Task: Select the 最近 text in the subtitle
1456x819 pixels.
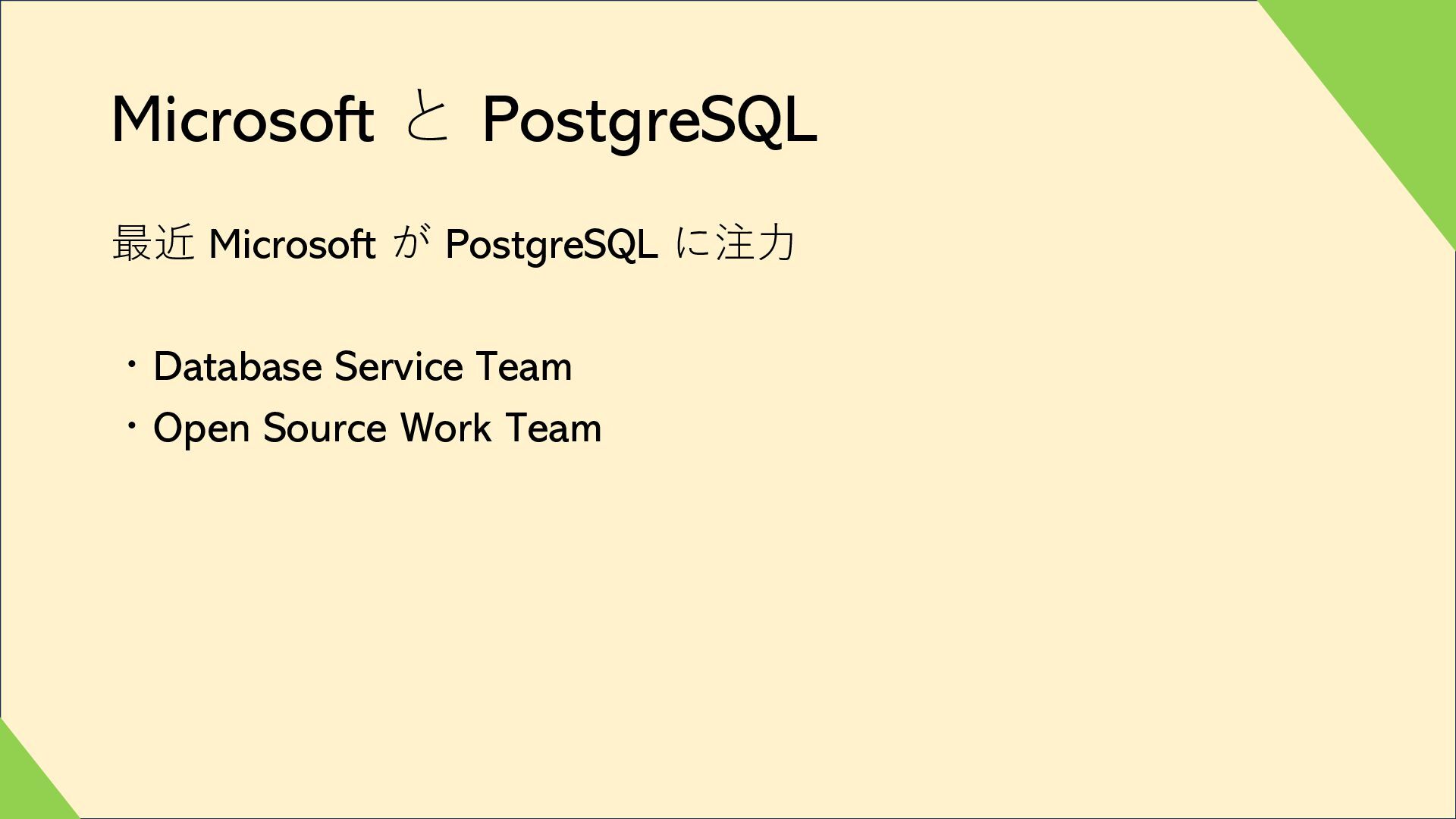Action: pos(152,243)
